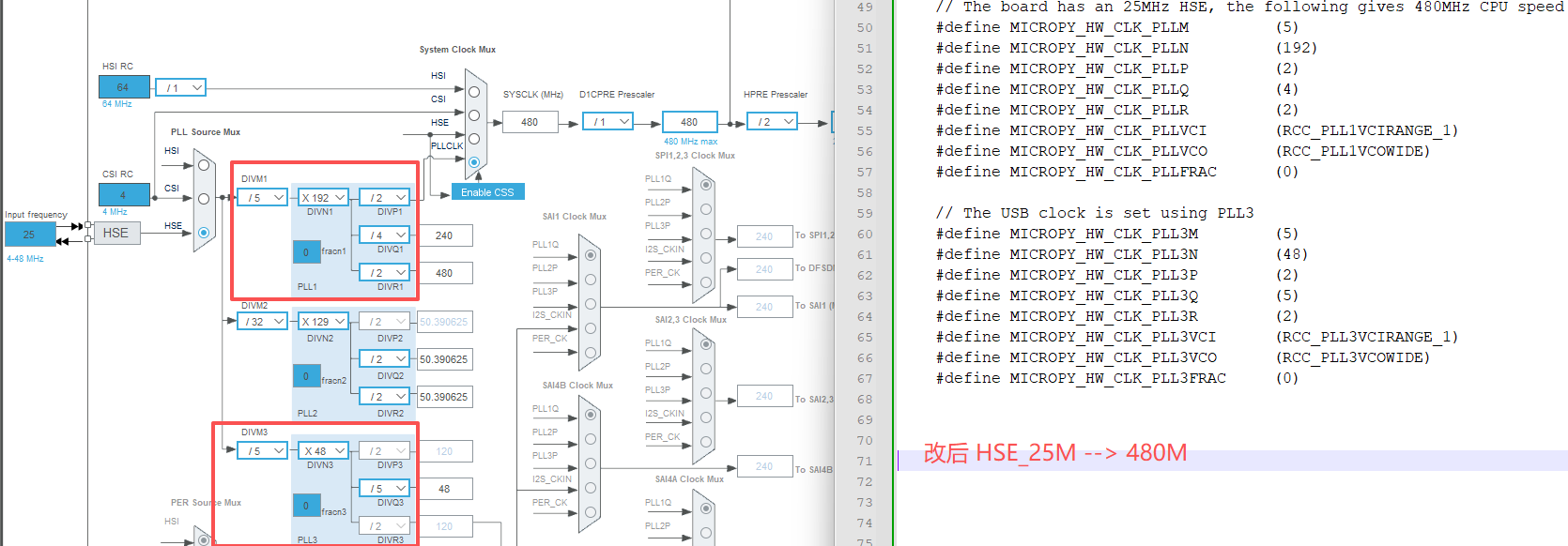Open the HSI RC /1 divider dropdown
Screen dimensions: 1568x546
180,88
